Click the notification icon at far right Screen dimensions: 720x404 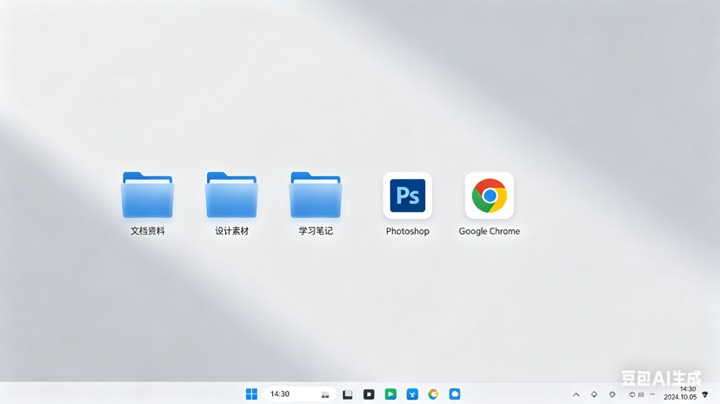coord(705,394)
